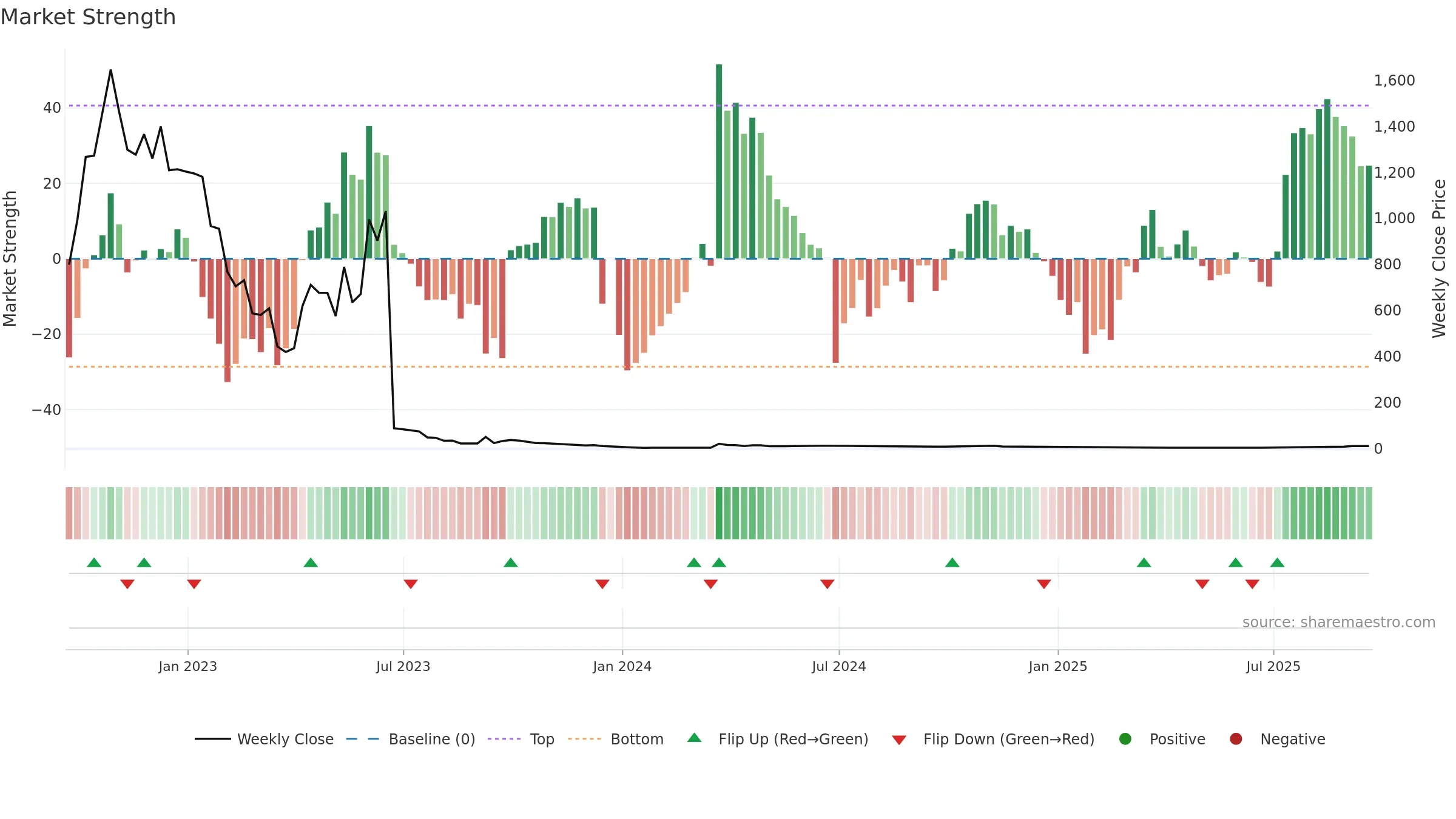
Task: Click the source: sharemaestro.com text
Action: [1339, 622]
